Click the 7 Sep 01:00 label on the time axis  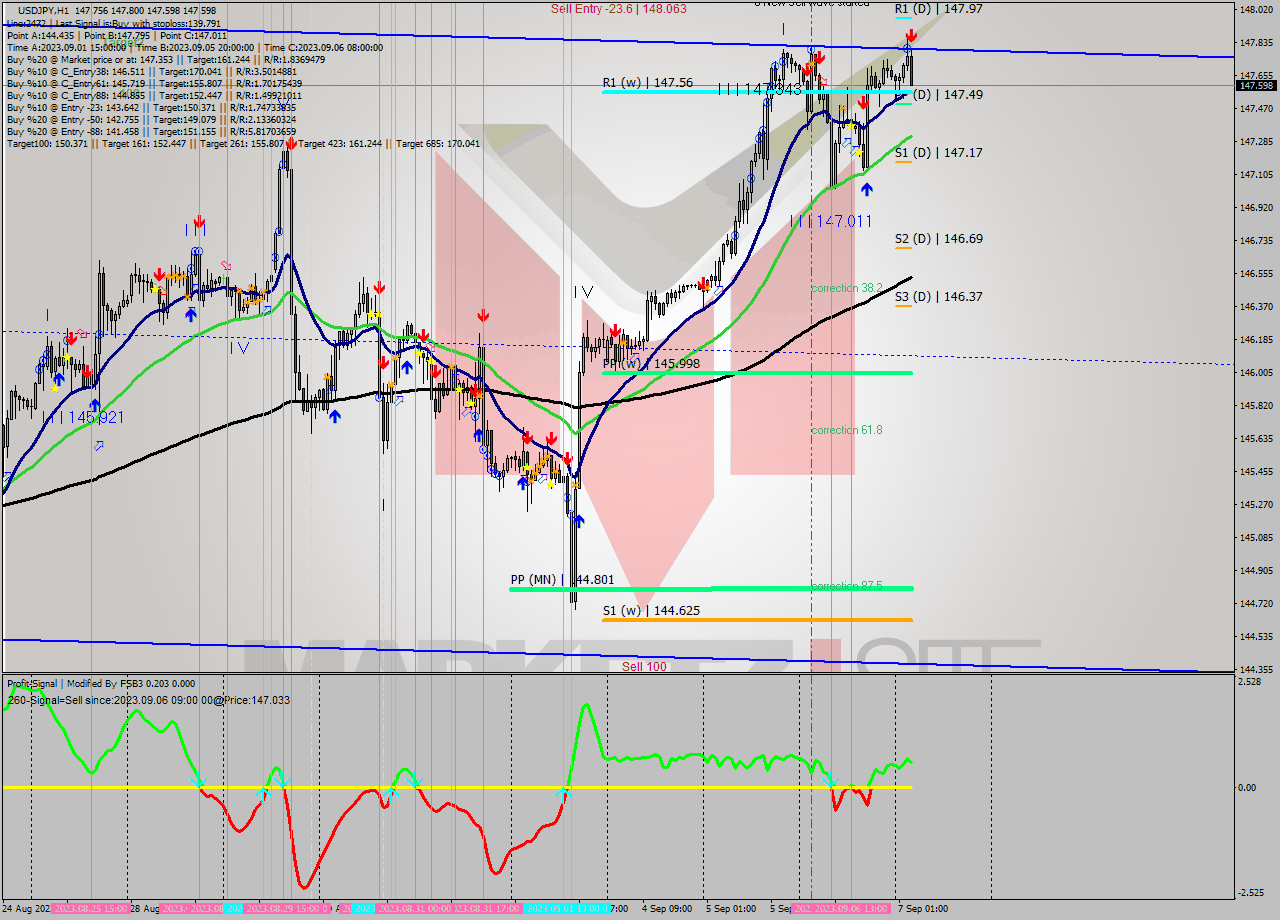coord(923,908)
